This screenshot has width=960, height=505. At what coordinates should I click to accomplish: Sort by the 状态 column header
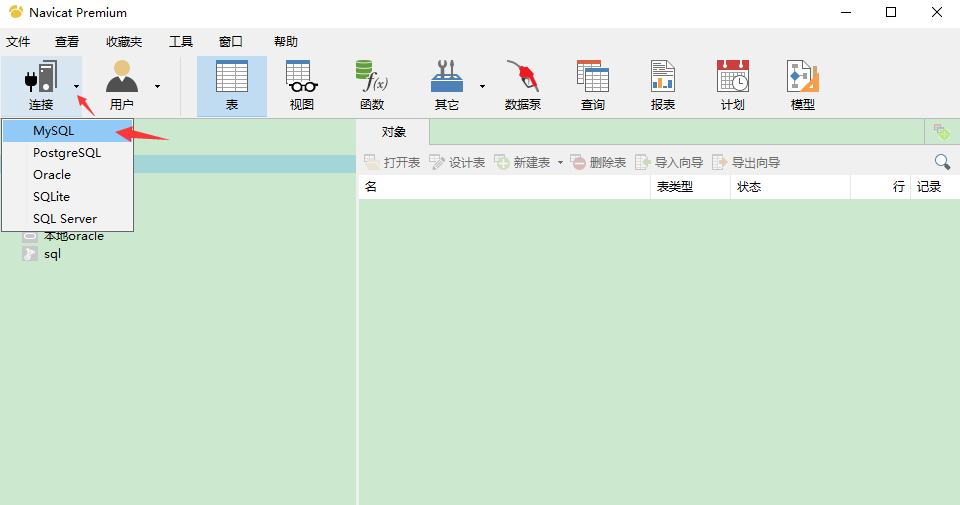[x=790, y=187]
